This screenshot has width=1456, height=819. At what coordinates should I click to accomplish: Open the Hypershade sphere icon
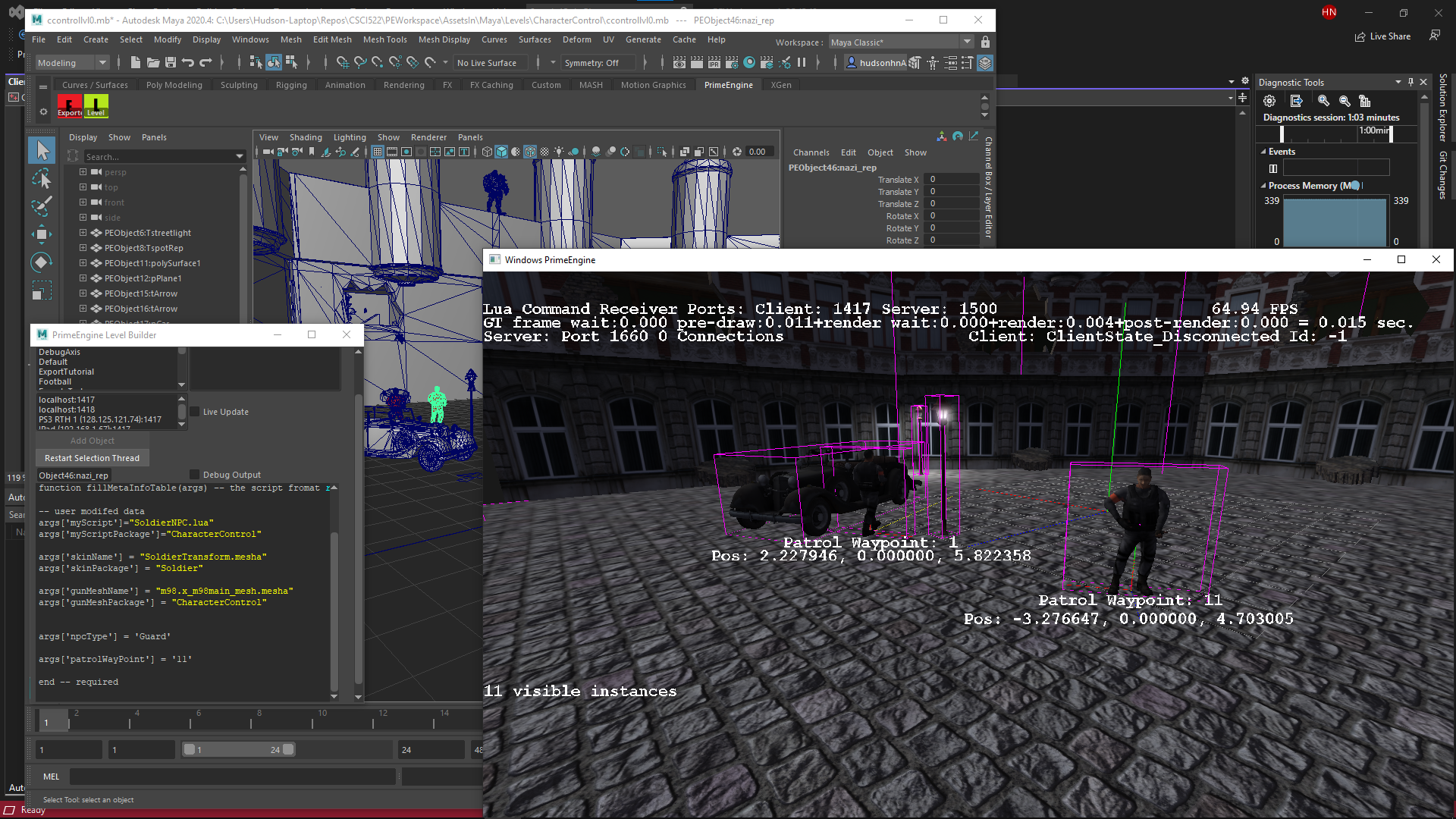749,63
